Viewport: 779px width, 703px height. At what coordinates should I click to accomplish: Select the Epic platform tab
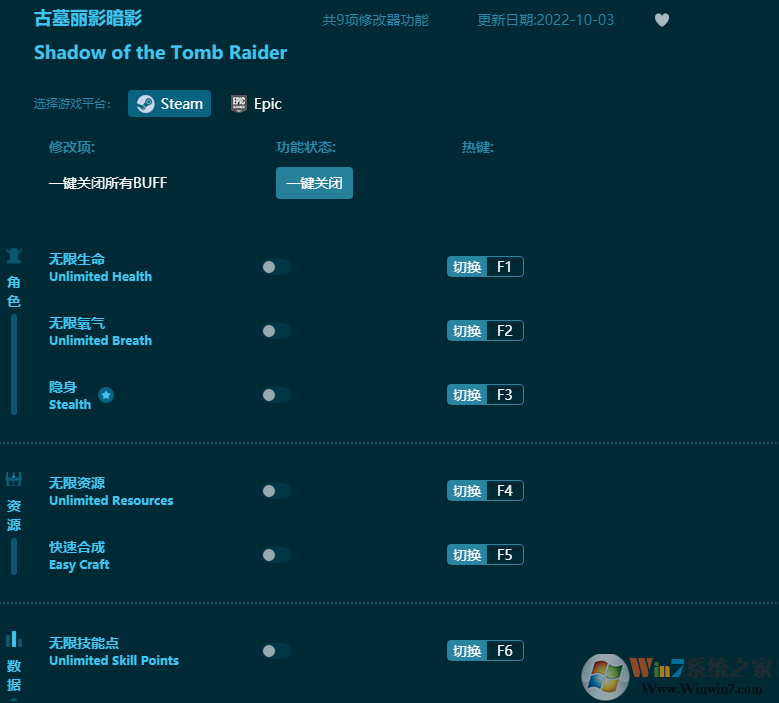pyautogui.click(x=257, y=104)
